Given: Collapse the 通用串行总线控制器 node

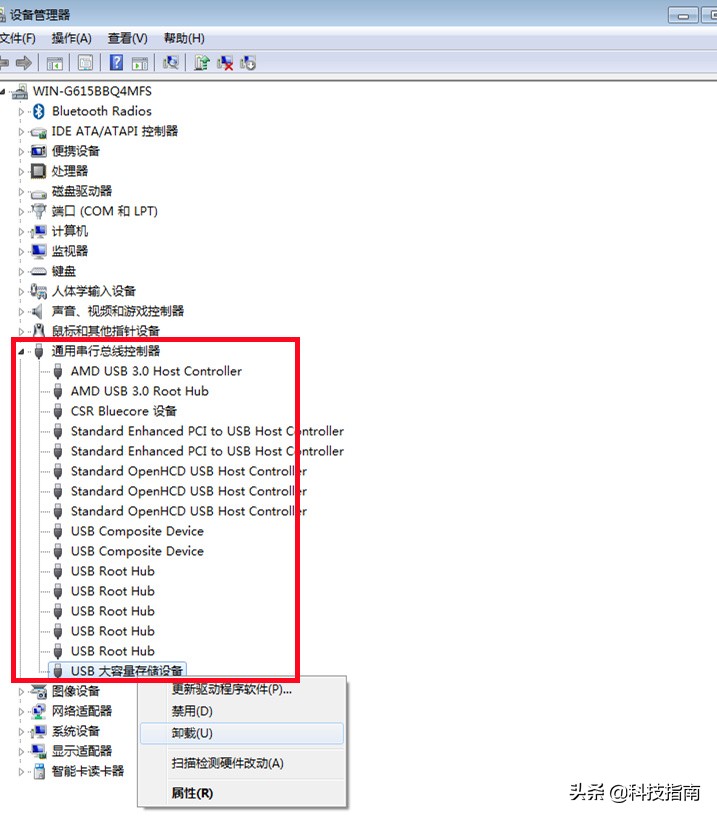Looking at the screenshot, I should pyautogui.click(x=21, y=351).
